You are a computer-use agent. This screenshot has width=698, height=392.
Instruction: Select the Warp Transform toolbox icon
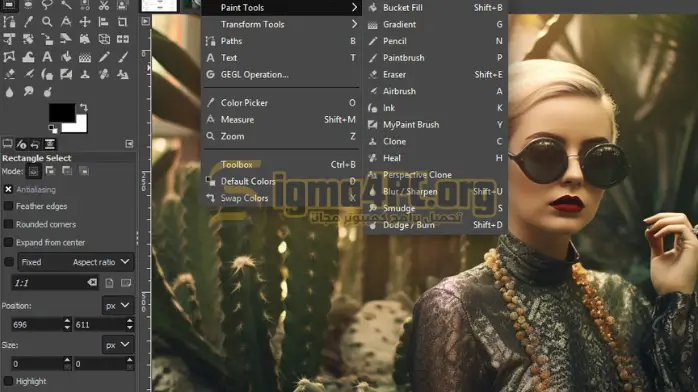[28, 57]
